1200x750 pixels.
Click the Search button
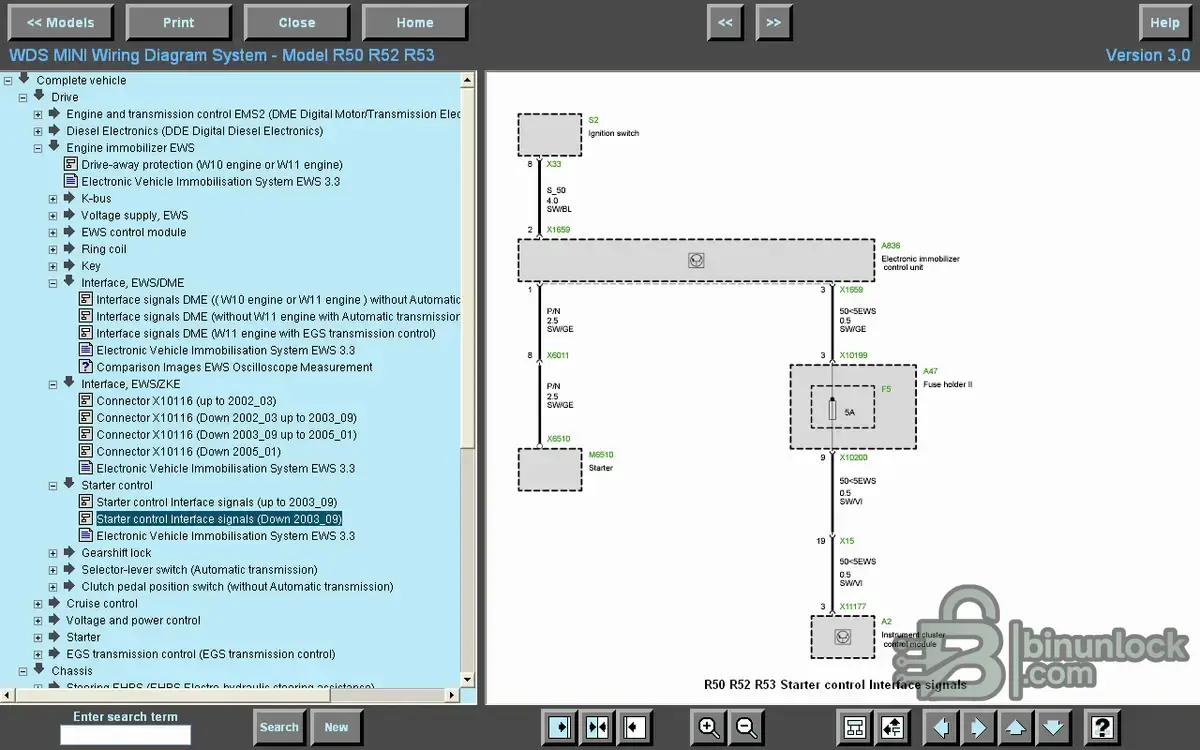click(279, 727)
